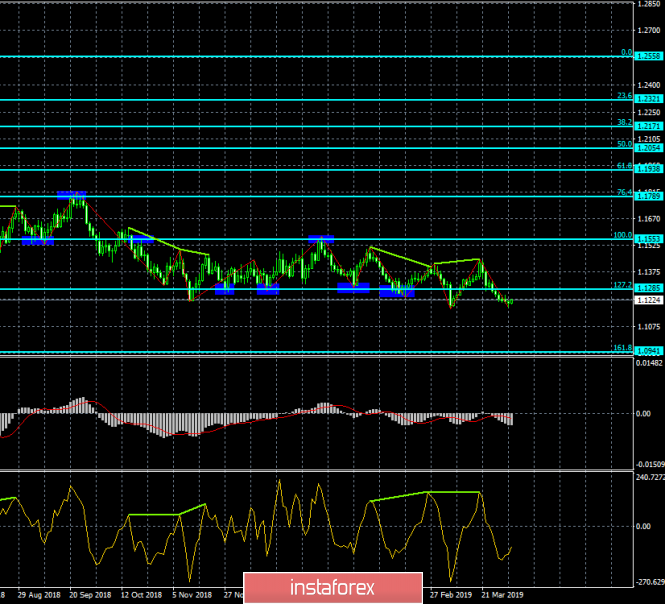
Task: Click the 1.1789 price tag on axis
Action: [x=649, y=196]
